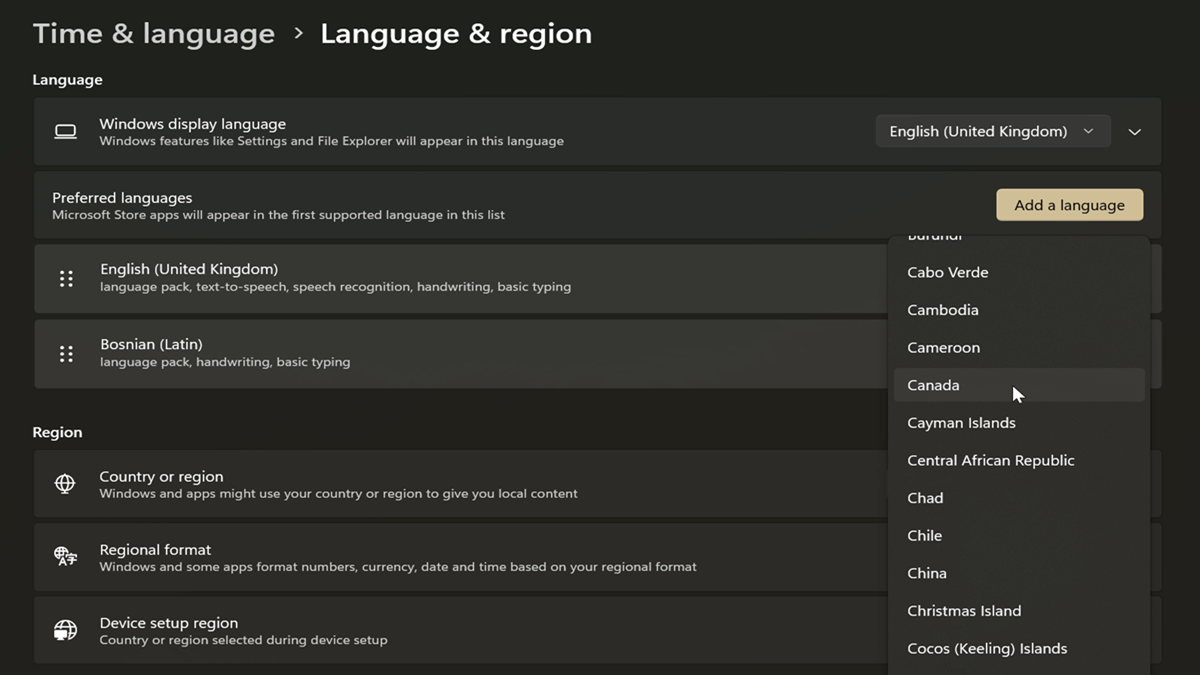Navigate back via Time & language breadcrumb
This screenshot has width=1200, height=675.
click(153, 33)
